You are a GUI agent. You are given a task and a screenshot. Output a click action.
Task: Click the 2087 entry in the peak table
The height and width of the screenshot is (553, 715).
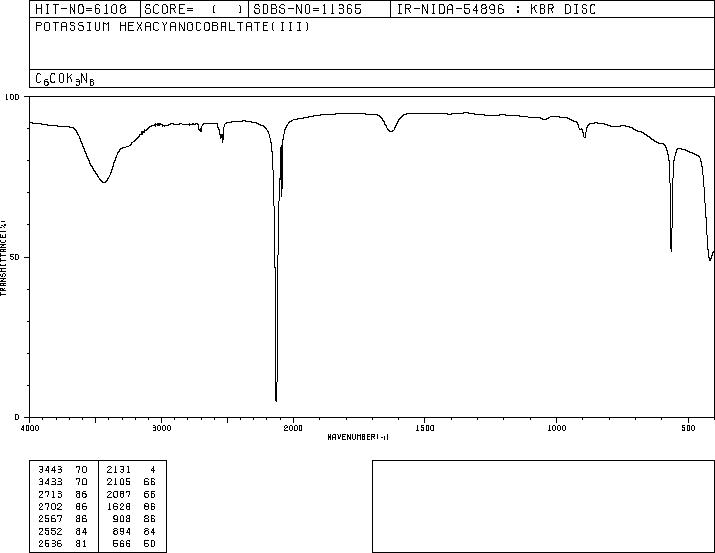point(119,494)
